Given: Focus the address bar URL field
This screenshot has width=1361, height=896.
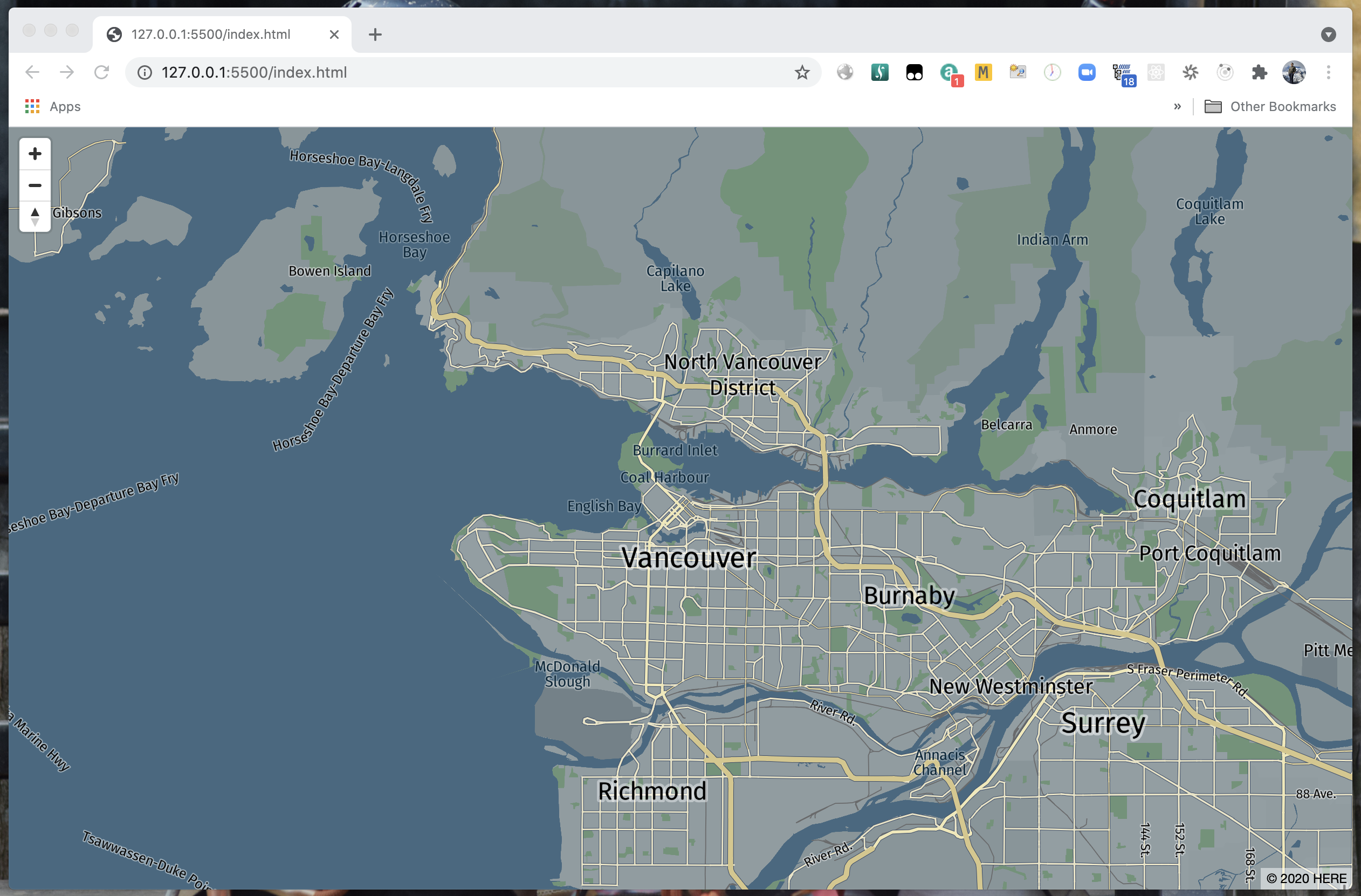Looking at the screenshot, I should click(457, 72).
